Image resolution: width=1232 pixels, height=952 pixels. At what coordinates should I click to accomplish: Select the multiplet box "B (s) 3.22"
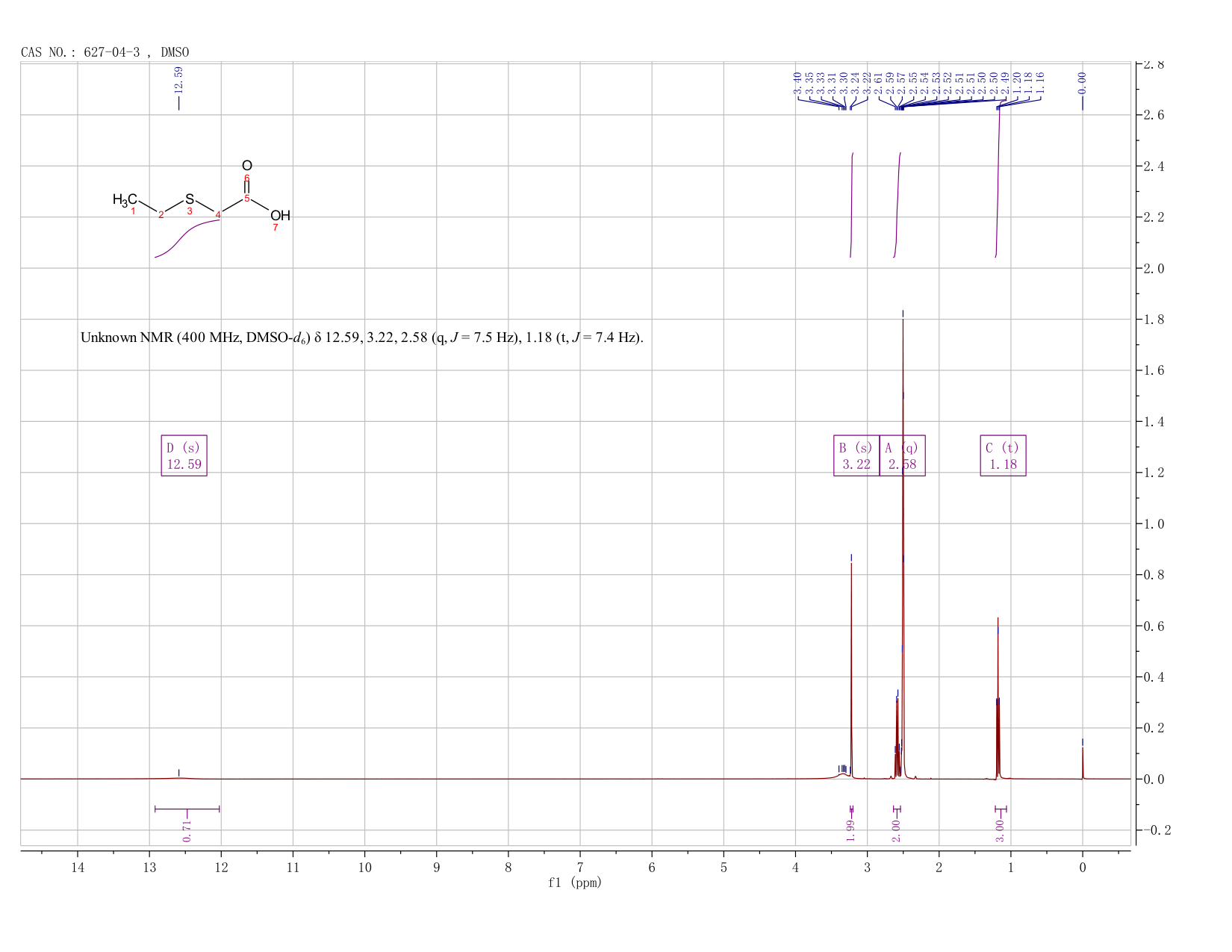(856, 455)
